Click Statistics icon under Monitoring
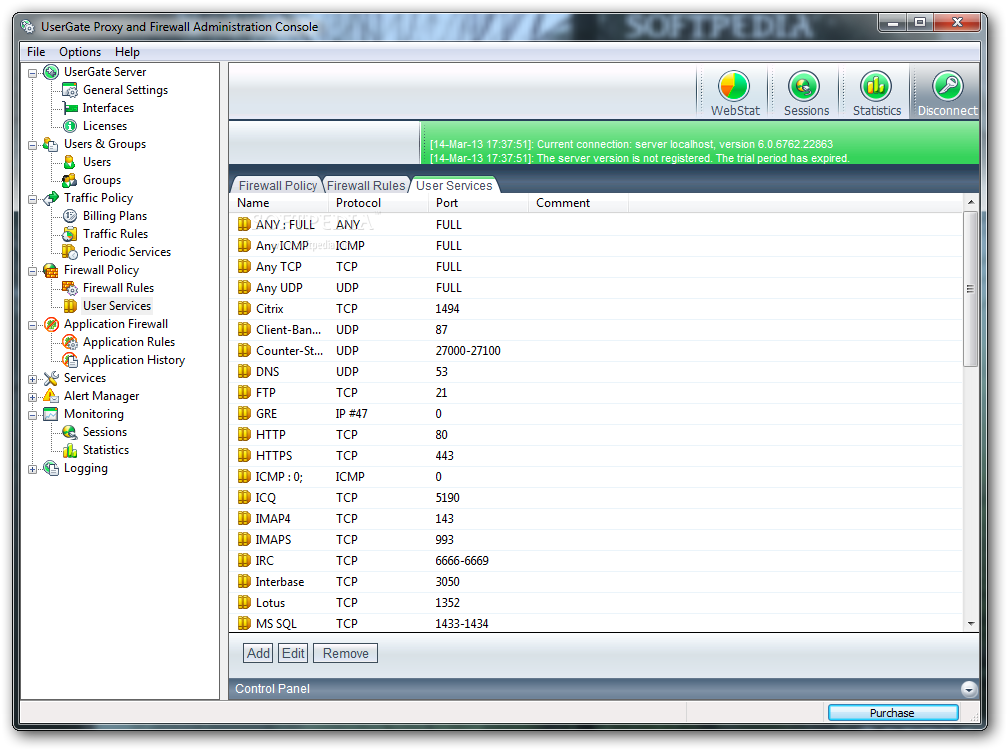This screenshot has height=751, width=1008. pos(70,450)
